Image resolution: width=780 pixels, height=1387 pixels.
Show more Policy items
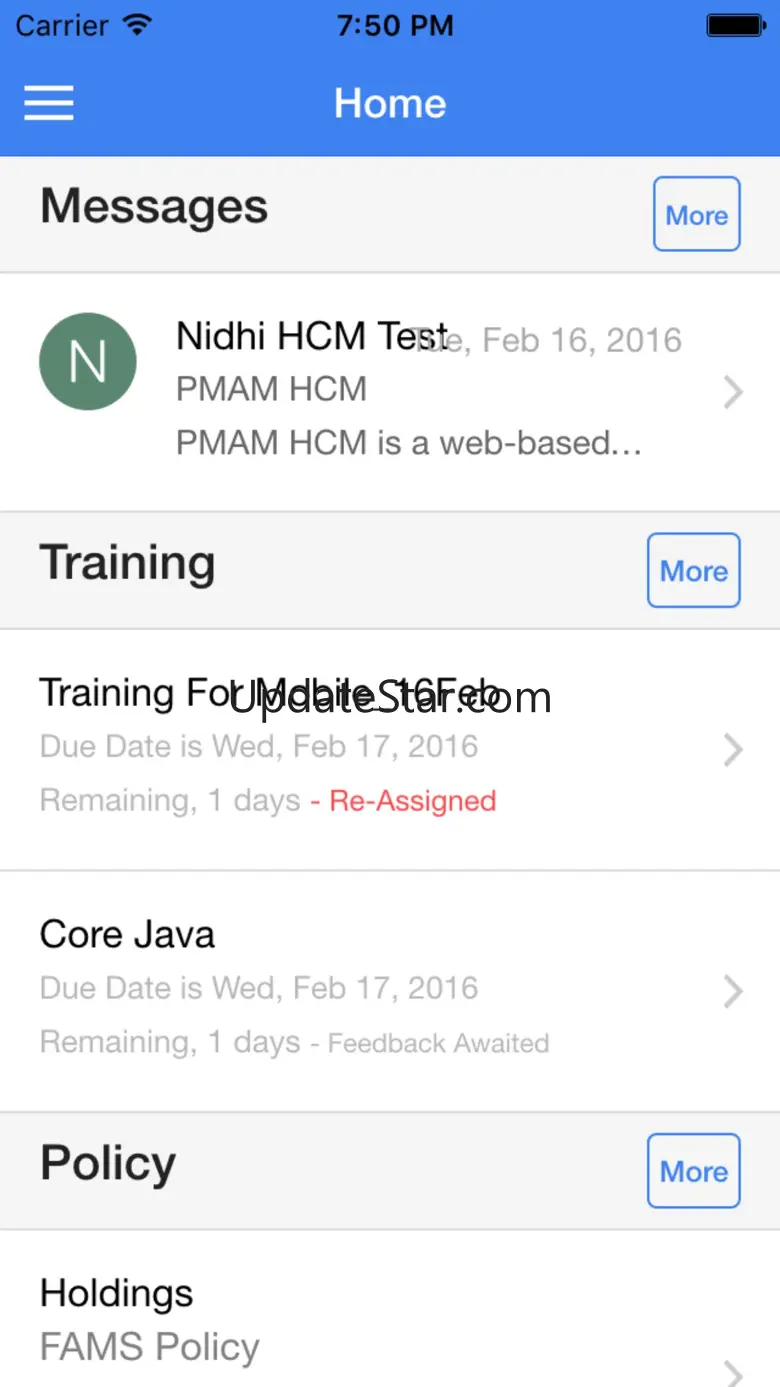(x=693, y=1171)
